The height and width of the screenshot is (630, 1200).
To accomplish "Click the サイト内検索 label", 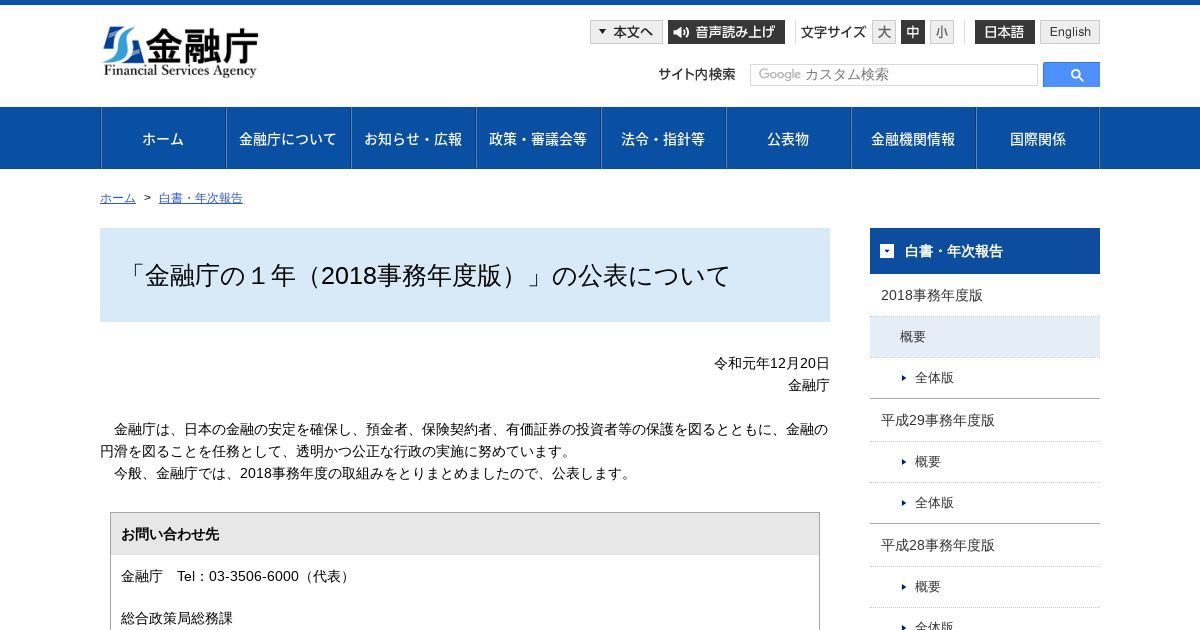I will click(x=697, y=74).
